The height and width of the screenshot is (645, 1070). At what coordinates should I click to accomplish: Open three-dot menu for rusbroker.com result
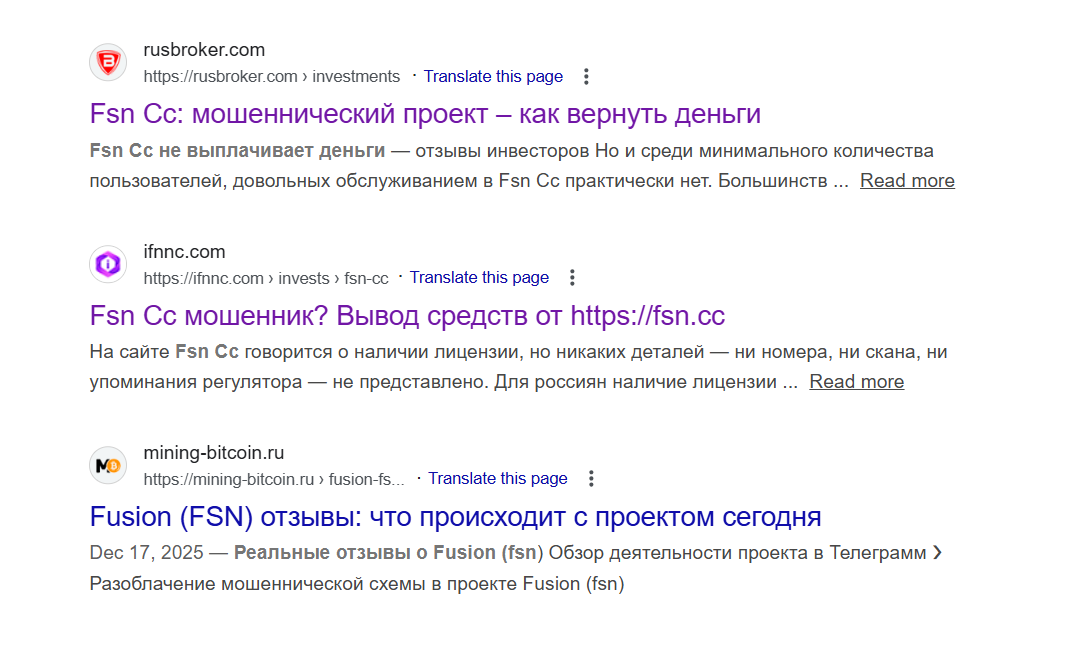coord(586,77)
